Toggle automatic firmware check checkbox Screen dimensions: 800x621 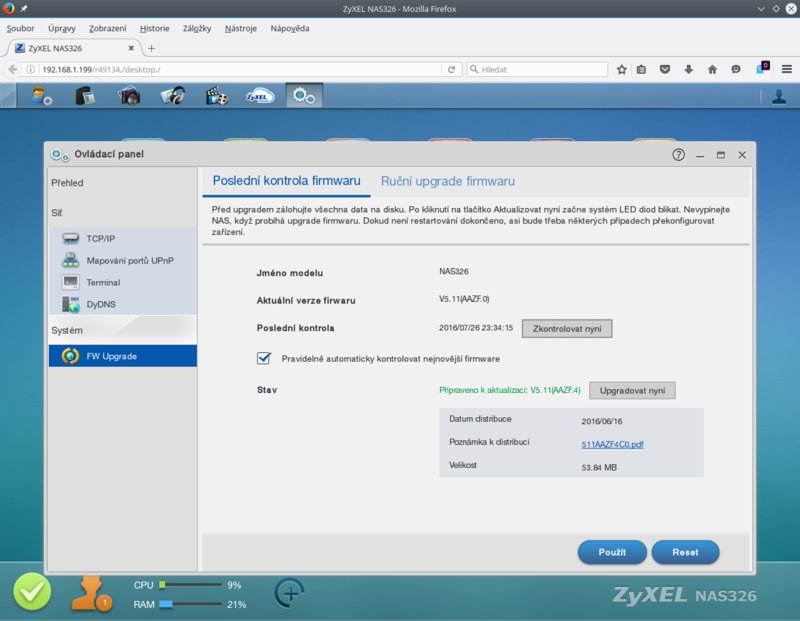coord(264,358)
